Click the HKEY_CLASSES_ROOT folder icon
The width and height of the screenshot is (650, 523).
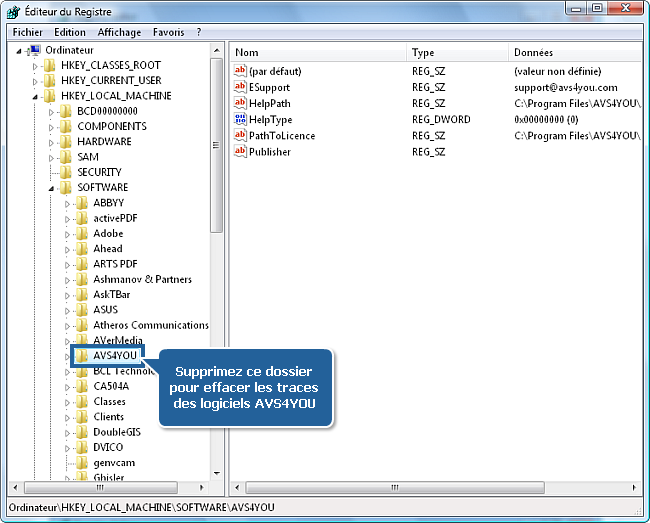point(49,65)
